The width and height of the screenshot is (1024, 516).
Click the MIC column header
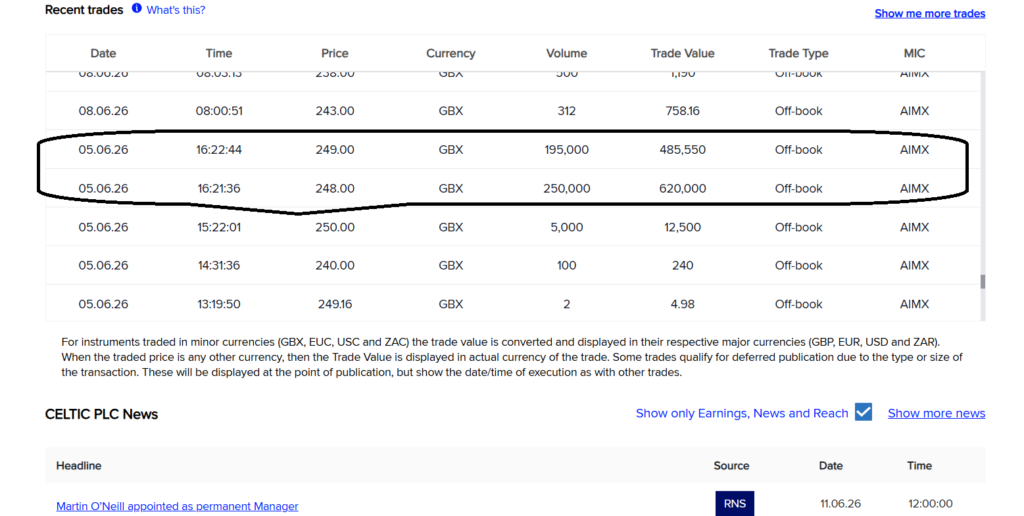pos(914,54)
